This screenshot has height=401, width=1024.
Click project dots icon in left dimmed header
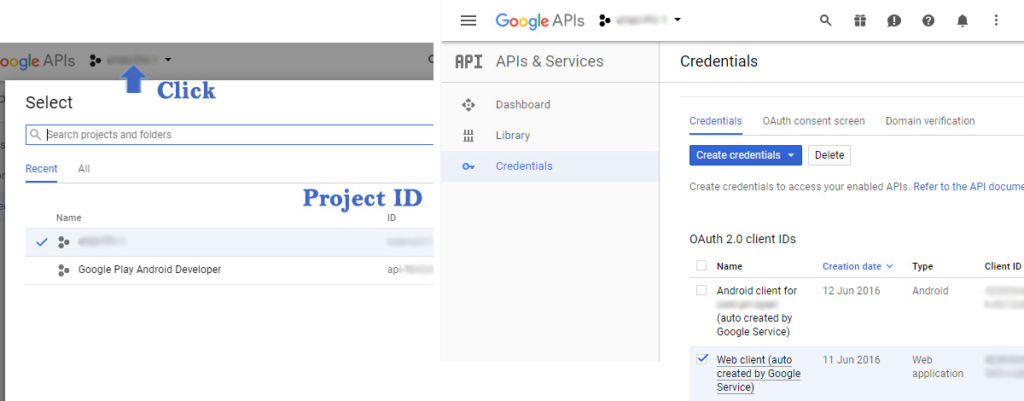(95, 61)
